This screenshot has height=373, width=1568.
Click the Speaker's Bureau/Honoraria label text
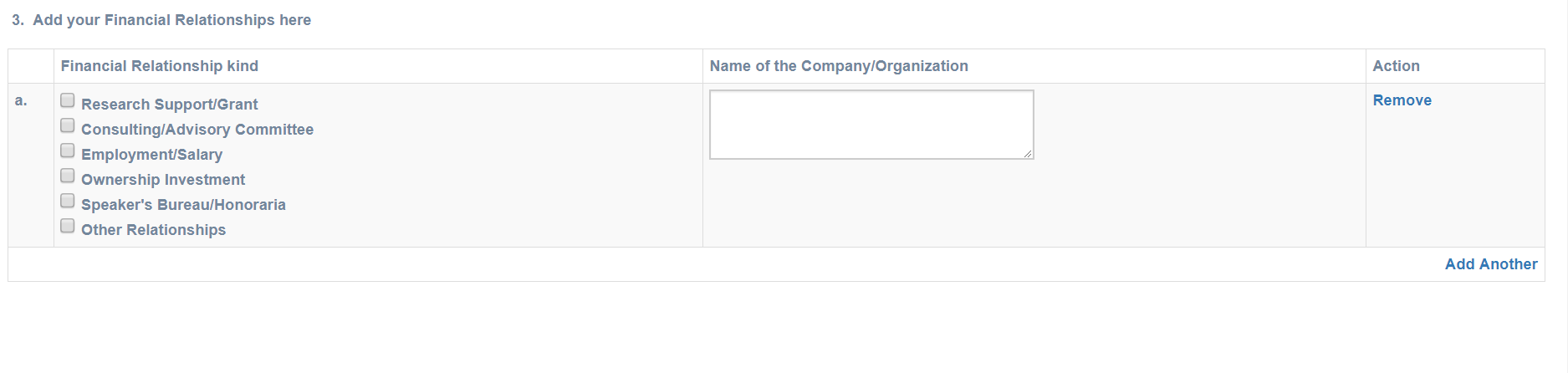click(183, 205)
